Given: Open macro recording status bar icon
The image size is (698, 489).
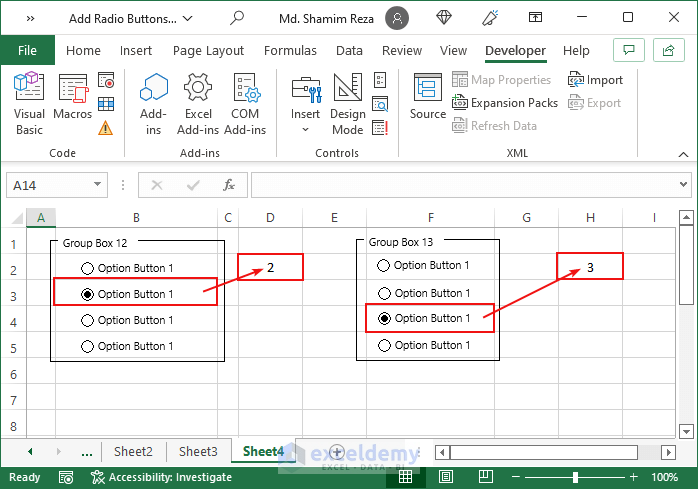Looking at the screenshot, I should pos(66,477).
